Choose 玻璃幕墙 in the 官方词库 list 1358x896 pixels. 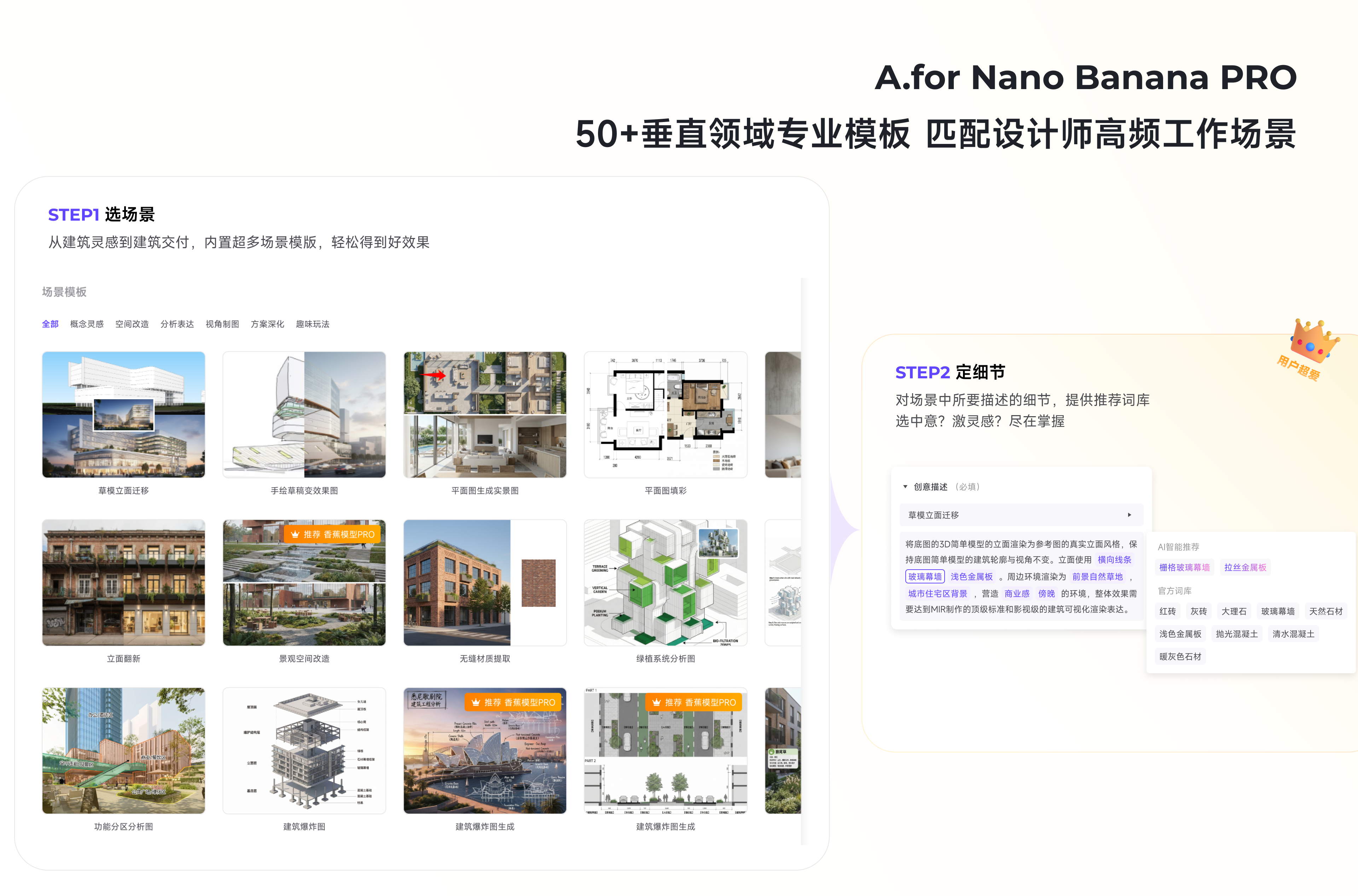(1278, 611)
